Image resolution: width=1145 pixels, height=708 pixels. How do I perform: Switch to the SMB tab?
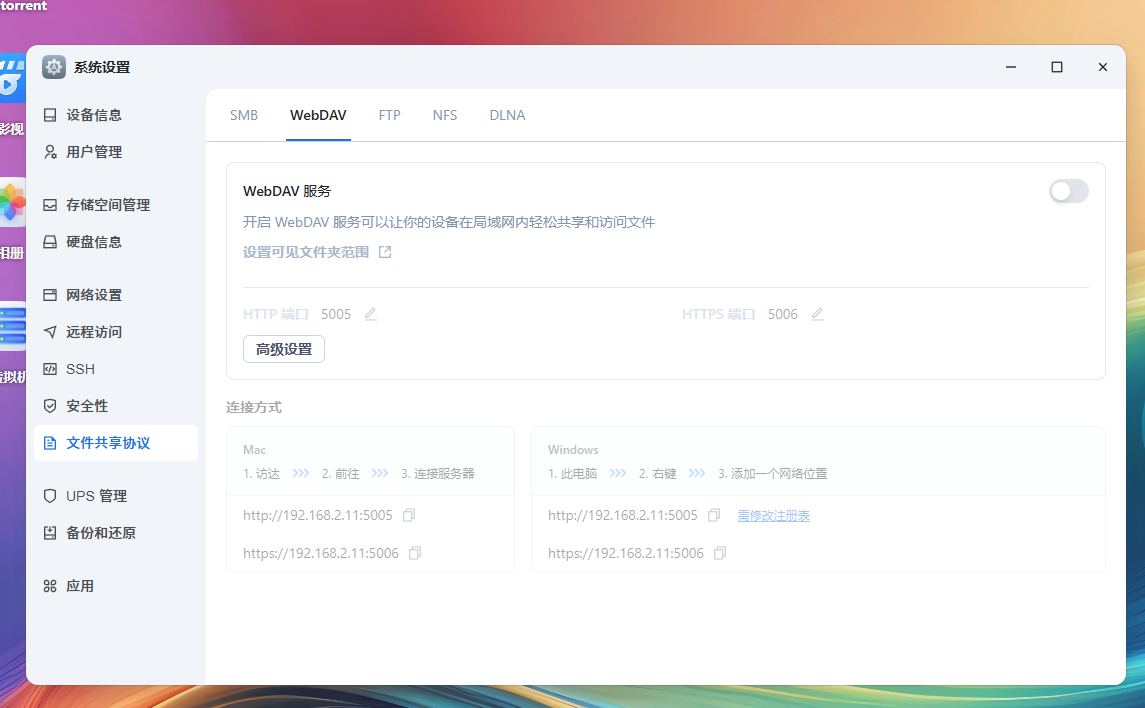pyautogui.click(x=244, y=115)
